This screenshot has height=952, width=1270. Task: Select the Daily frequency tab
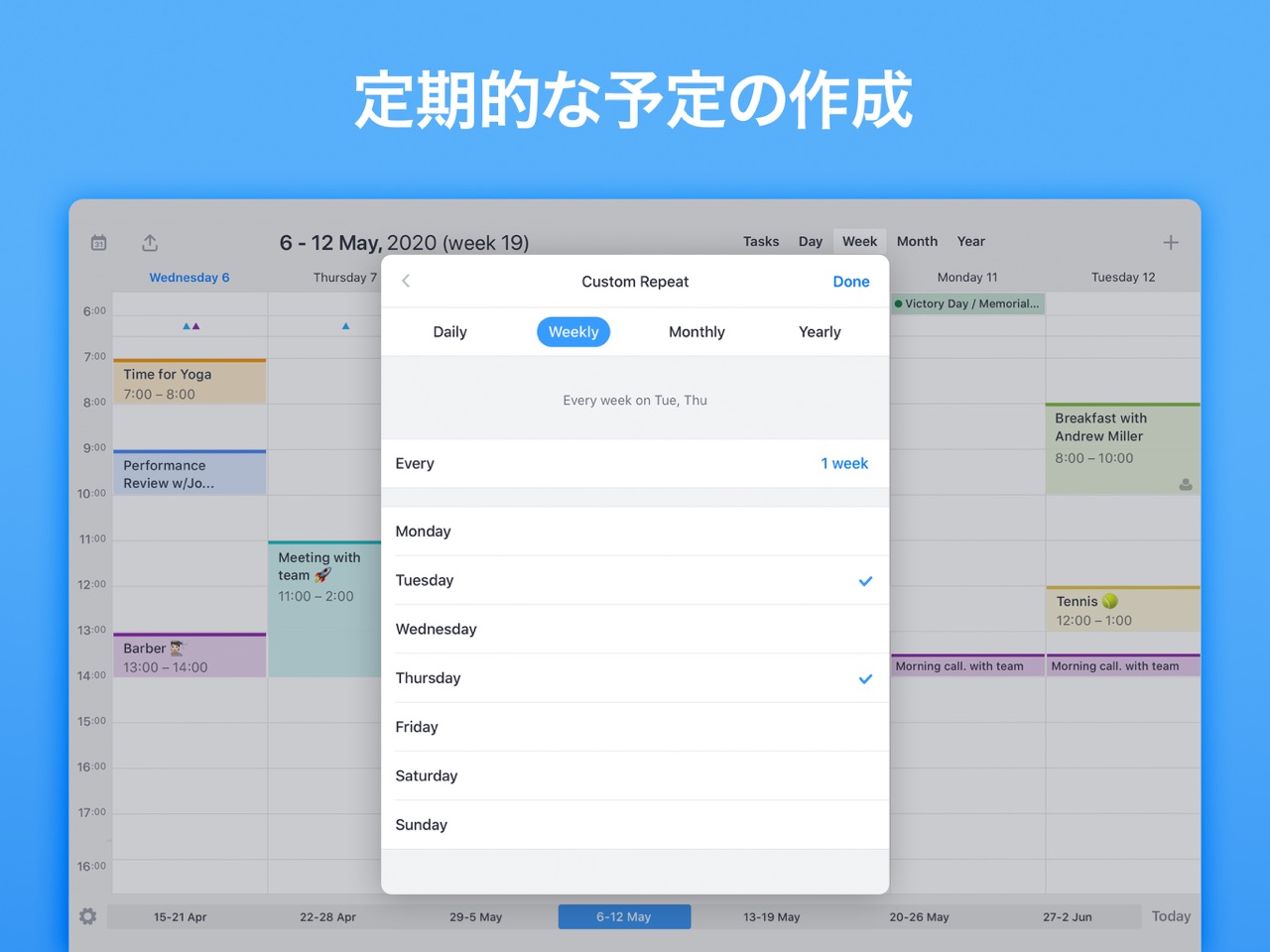click(449, 332)
